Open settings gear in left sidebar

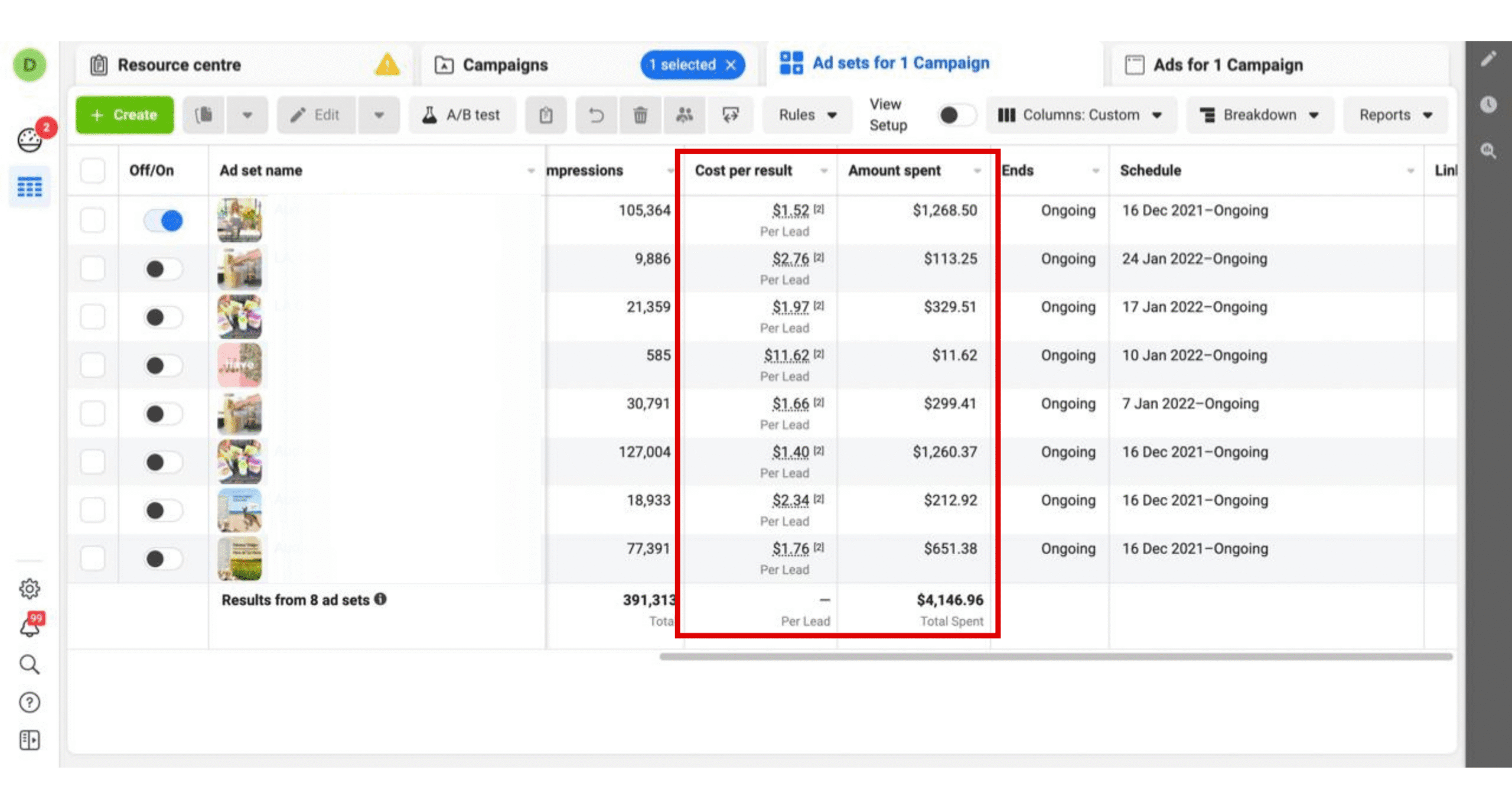[30, 588]
